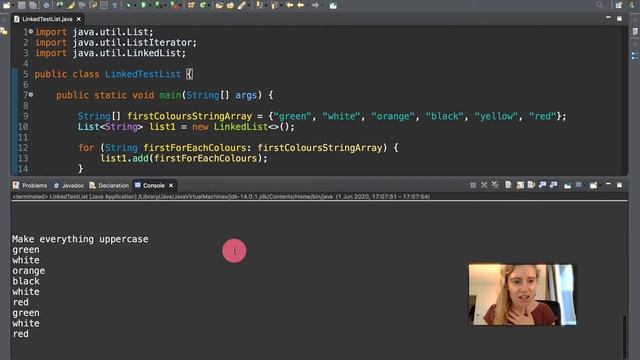Collapse the imports fold on line 1

click(31, 31)
